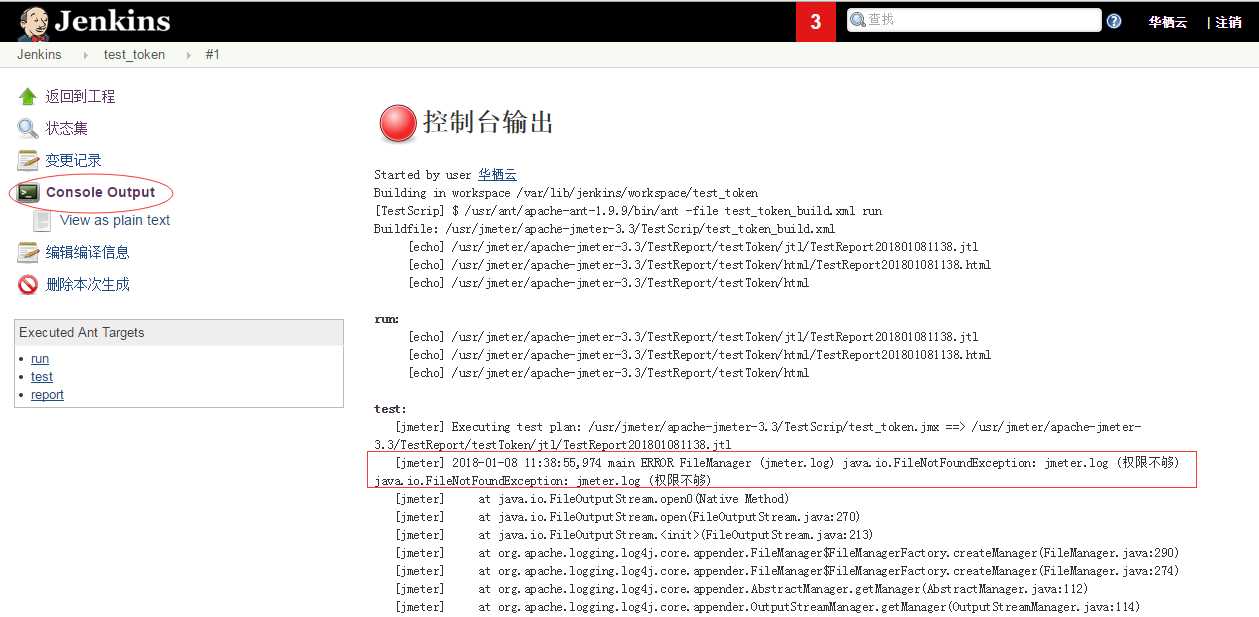The image size is (1259, 617).
Task: Click the FileManager.java:274 stack line
Action: point(787,571)
